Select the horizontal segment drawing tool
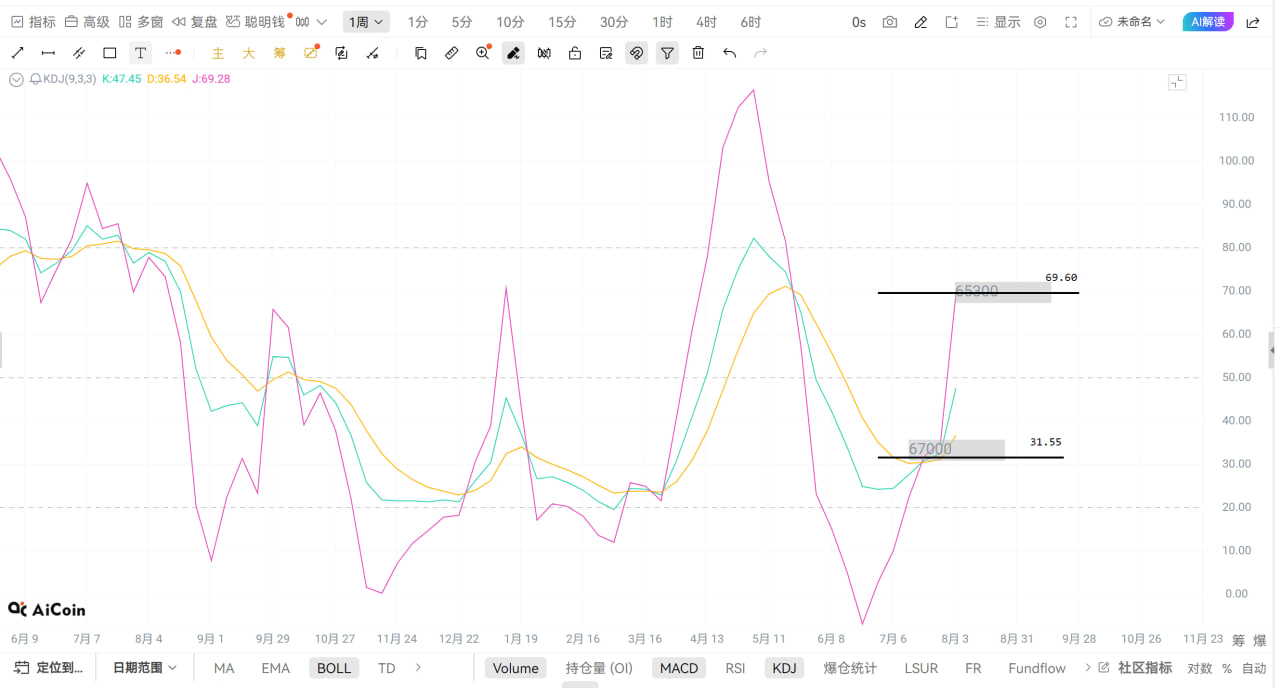 click(48, 53)
